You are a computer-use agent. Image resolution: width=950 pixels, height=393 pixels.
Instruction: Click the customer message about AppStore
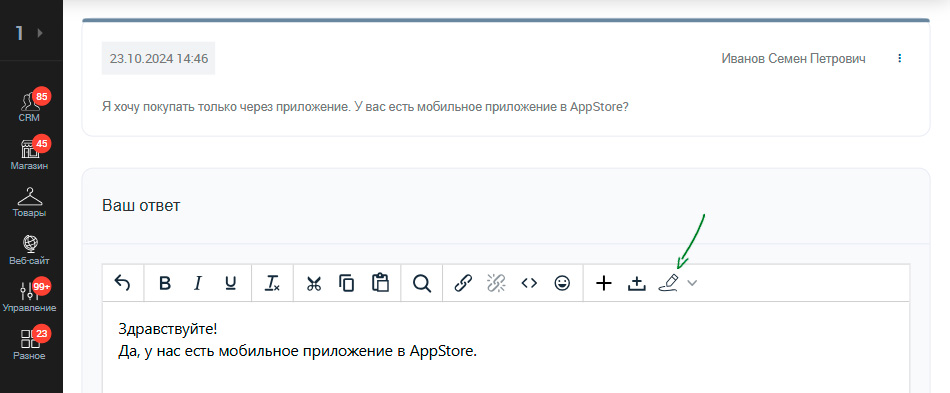[365, 107]
